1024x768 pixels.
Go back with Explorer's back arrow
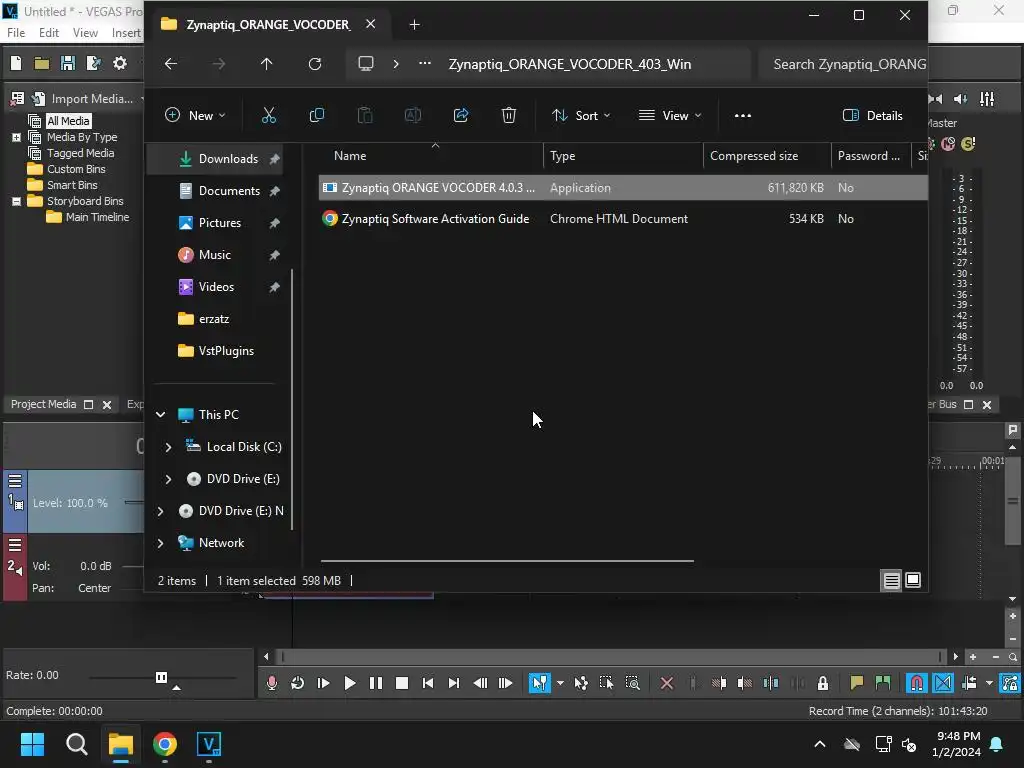click(170, 63)
